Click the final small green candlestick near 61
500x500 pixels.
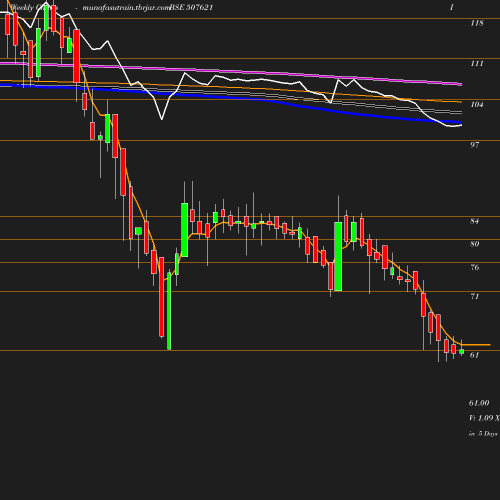coord(462,351)
